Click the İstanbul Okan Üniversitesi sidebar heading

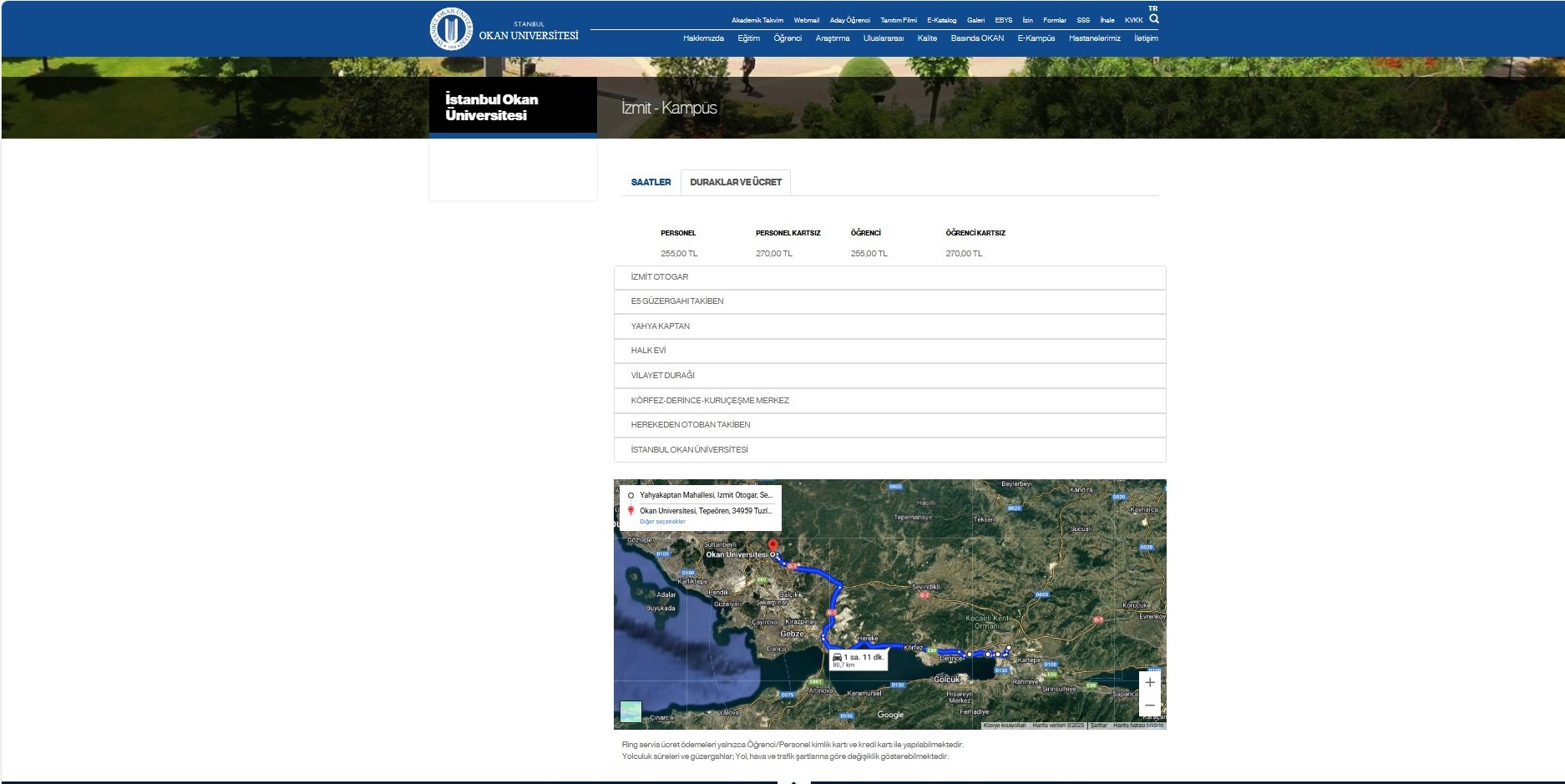(x=492, y=107)
